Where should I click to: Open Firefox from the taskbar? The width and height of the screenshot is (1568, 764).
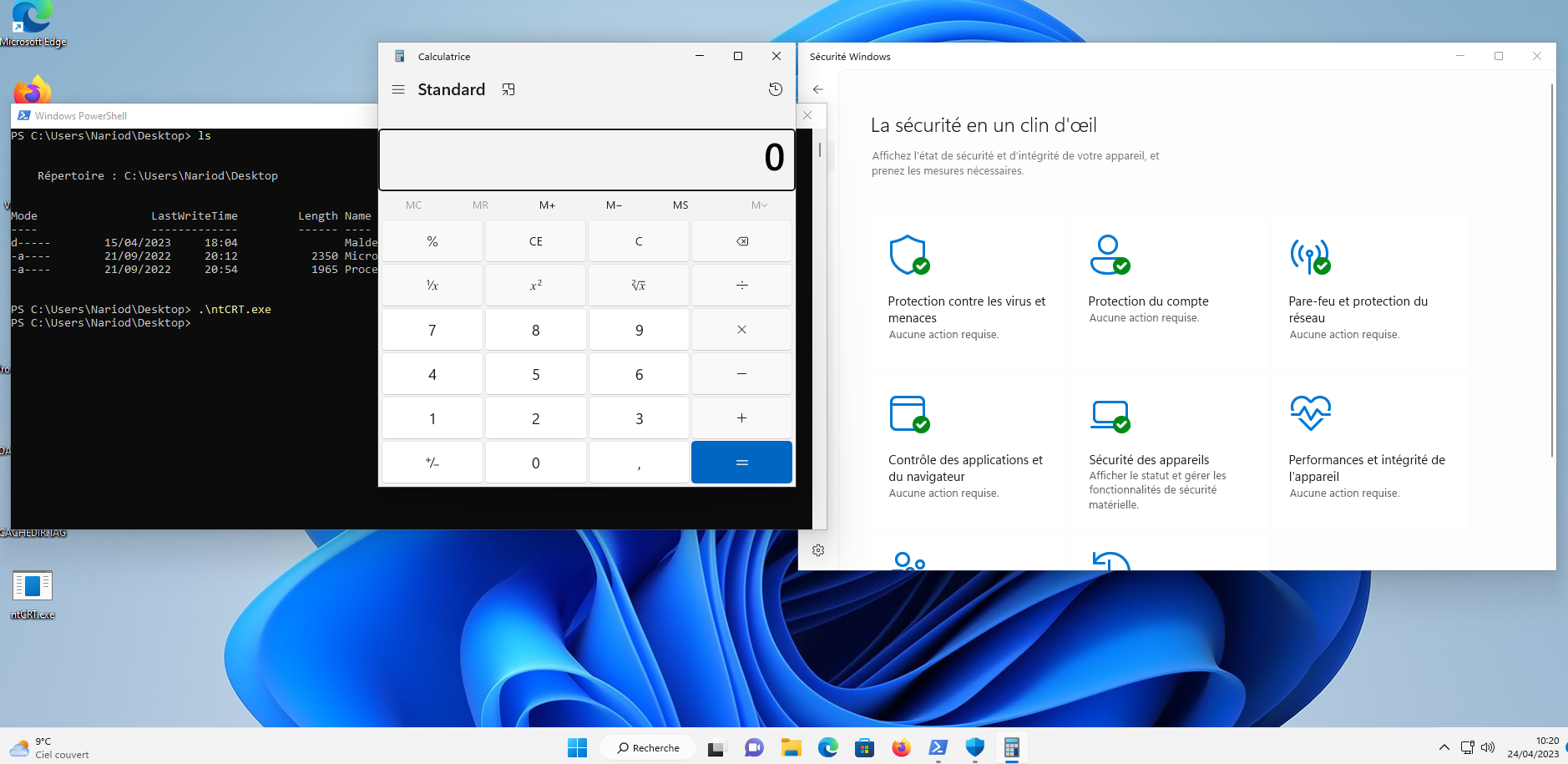901,747
